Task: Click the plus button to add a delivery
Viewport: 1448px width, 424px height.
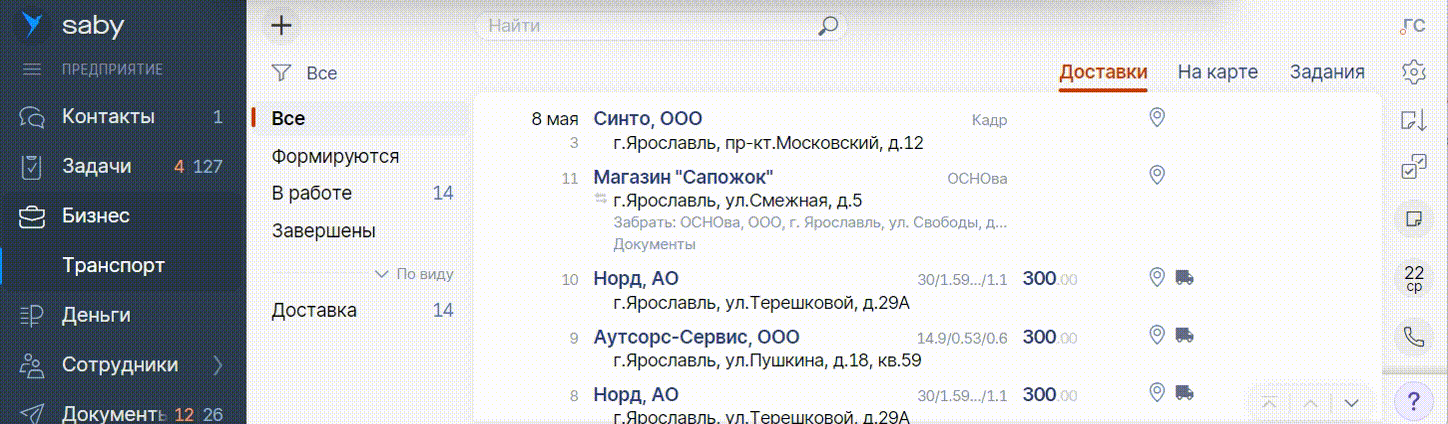Action: pyautogui.click(x=282, y=26)
